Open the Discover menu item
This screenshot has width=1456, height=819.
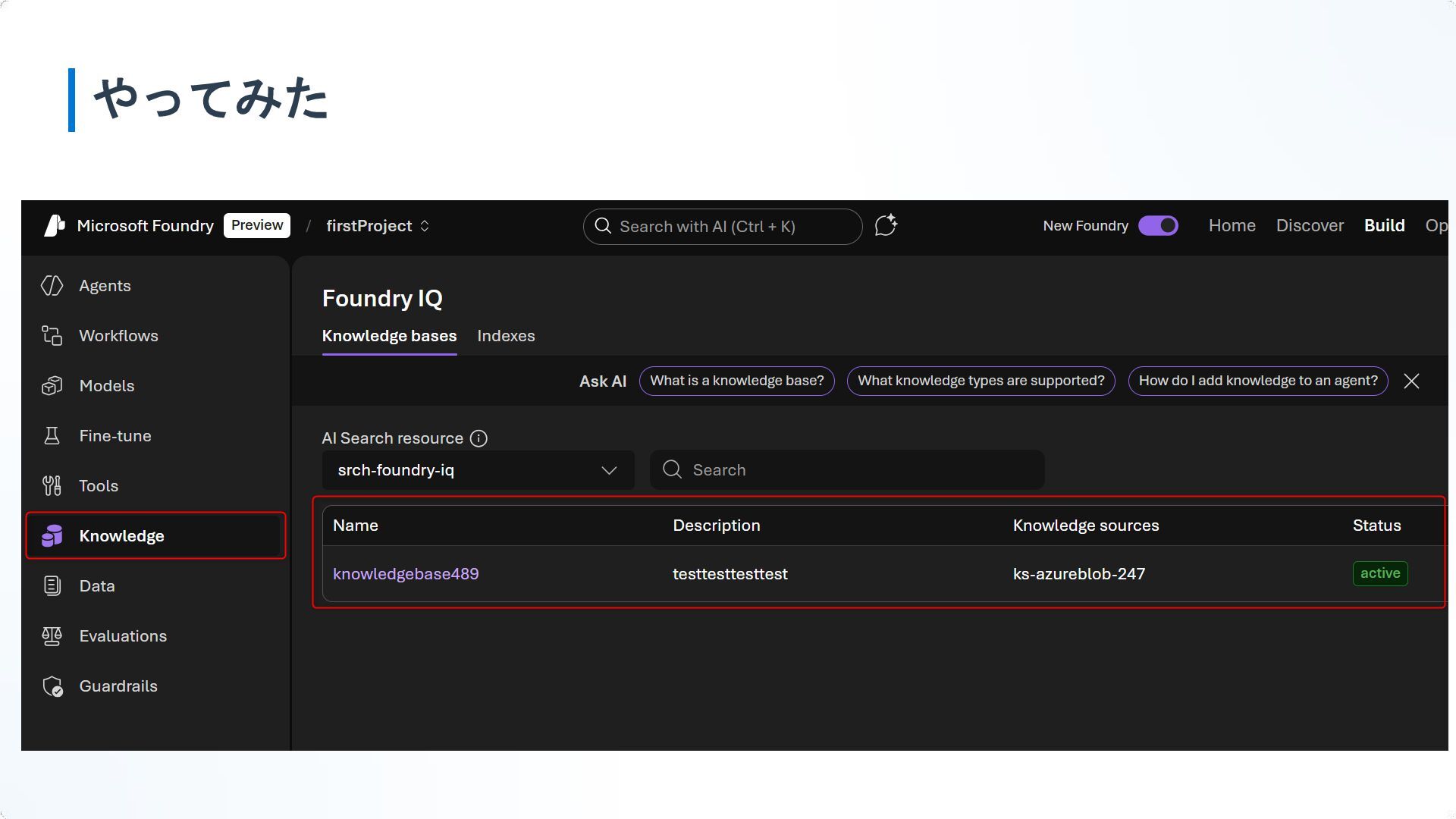[1310, 226]
